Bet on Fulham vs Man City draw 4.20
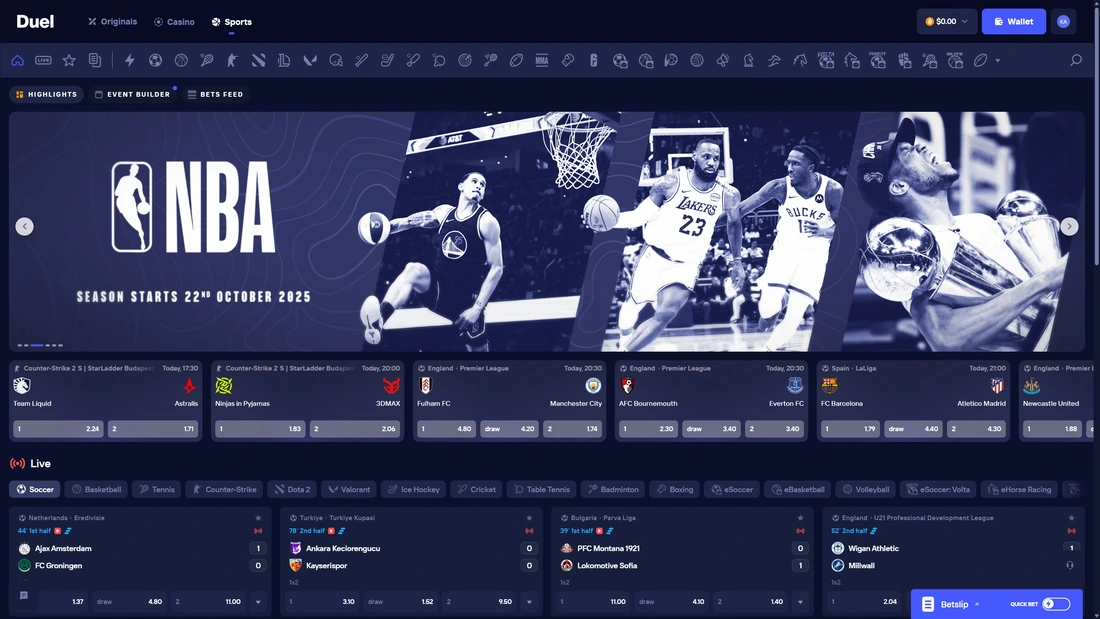Viewport: 1100px width, 619px height. point(509,429)
